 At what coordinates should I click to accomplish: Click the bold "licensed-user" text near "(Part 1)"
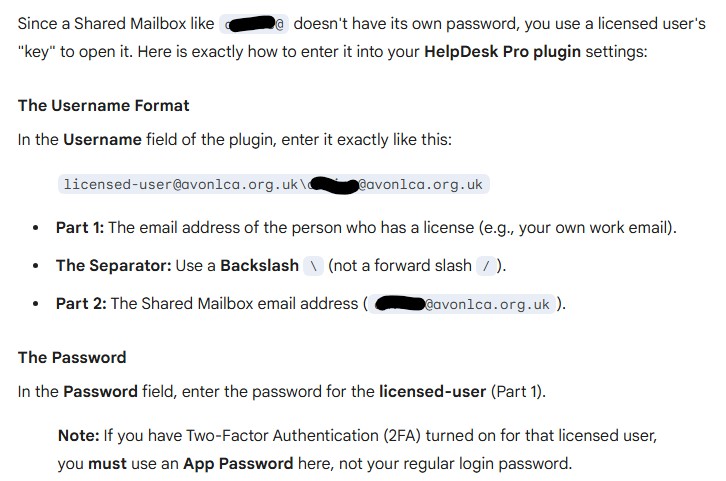click(432, 391)
